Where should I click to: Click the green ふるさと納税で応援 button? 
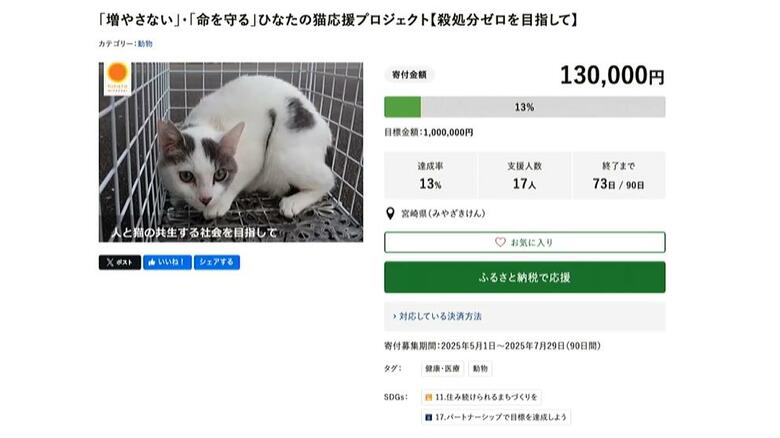[524, 277]
